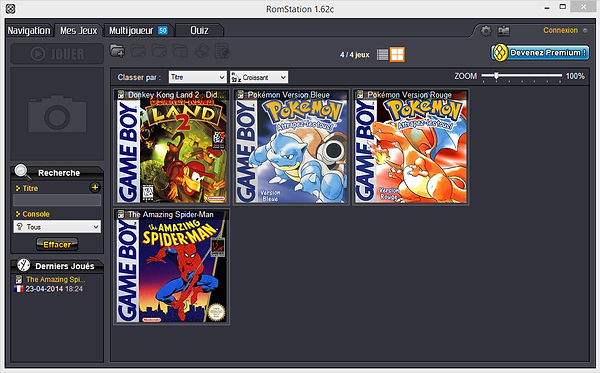600x373 pixels.
Task: Click the add search criterion plus icon
Action: pyautogui.click(x=95, y=187)
